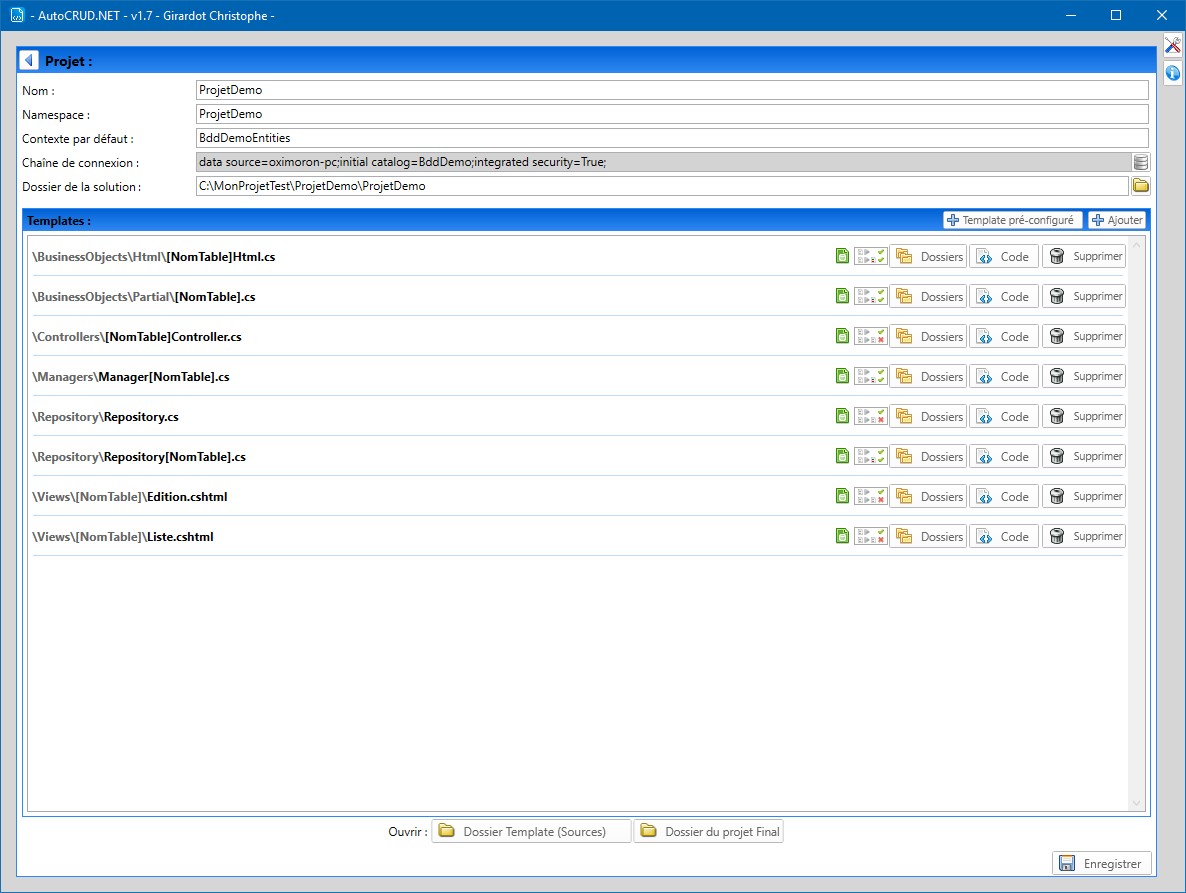Click the Contexte par défaut field
The height and width of the screenshot is (893, 1186).
(672, 138)
